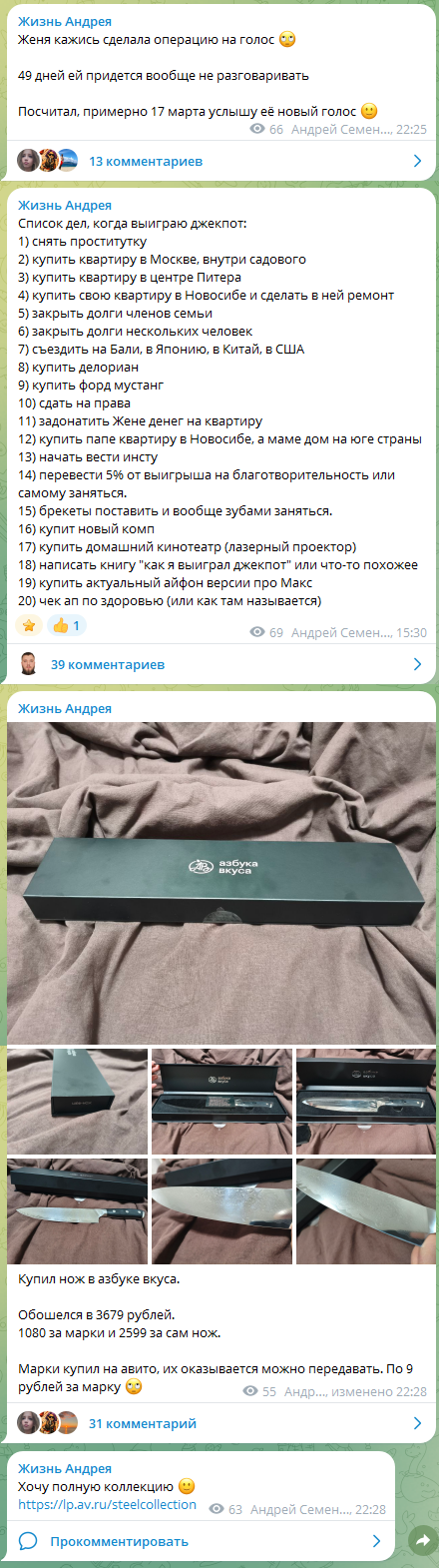
Task: Click commenter avatar in 39 комментариев bar
Action: [29, 664]
